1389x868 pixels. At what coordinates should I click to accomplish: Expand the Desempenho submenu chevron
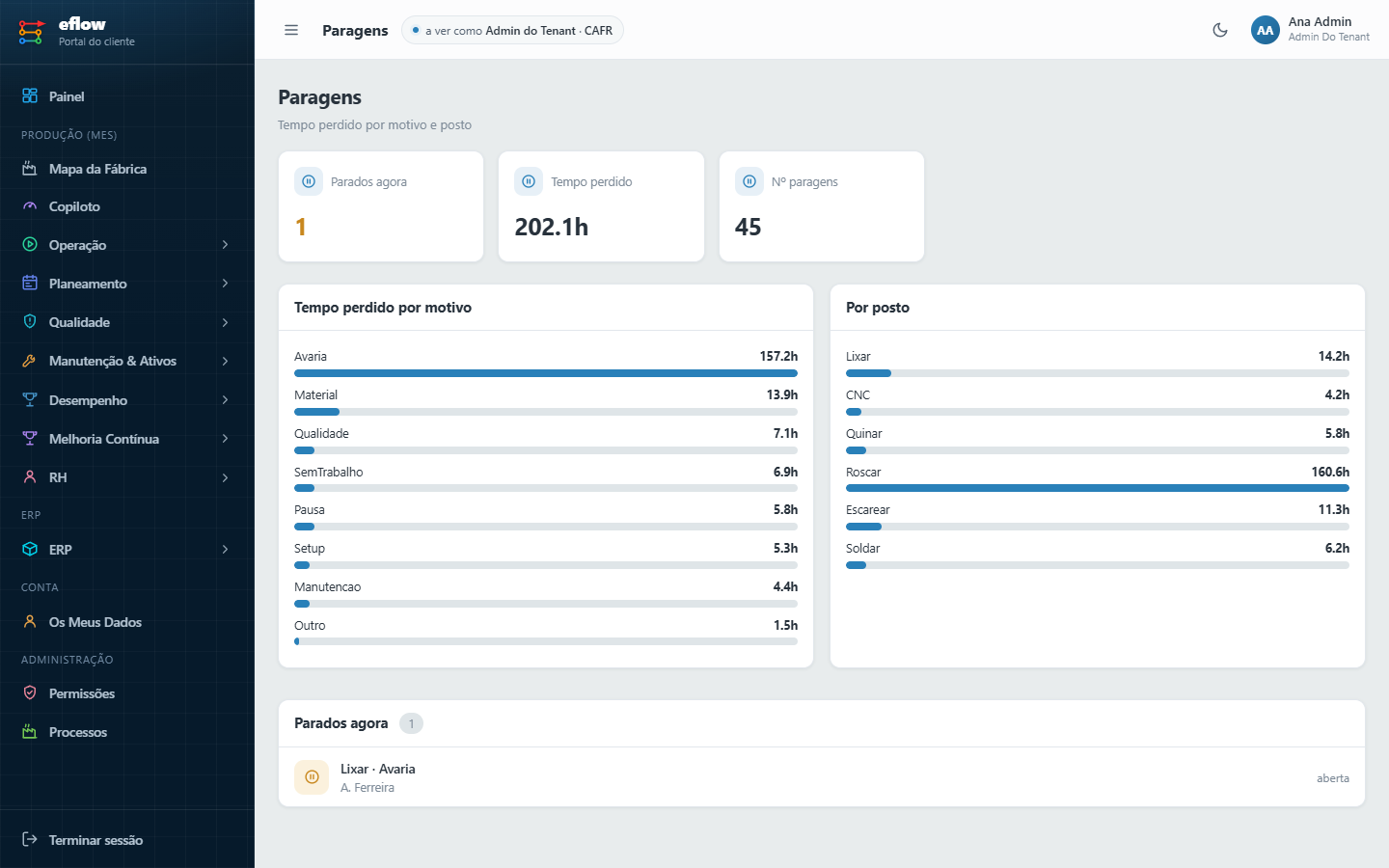tap(225, 400)
